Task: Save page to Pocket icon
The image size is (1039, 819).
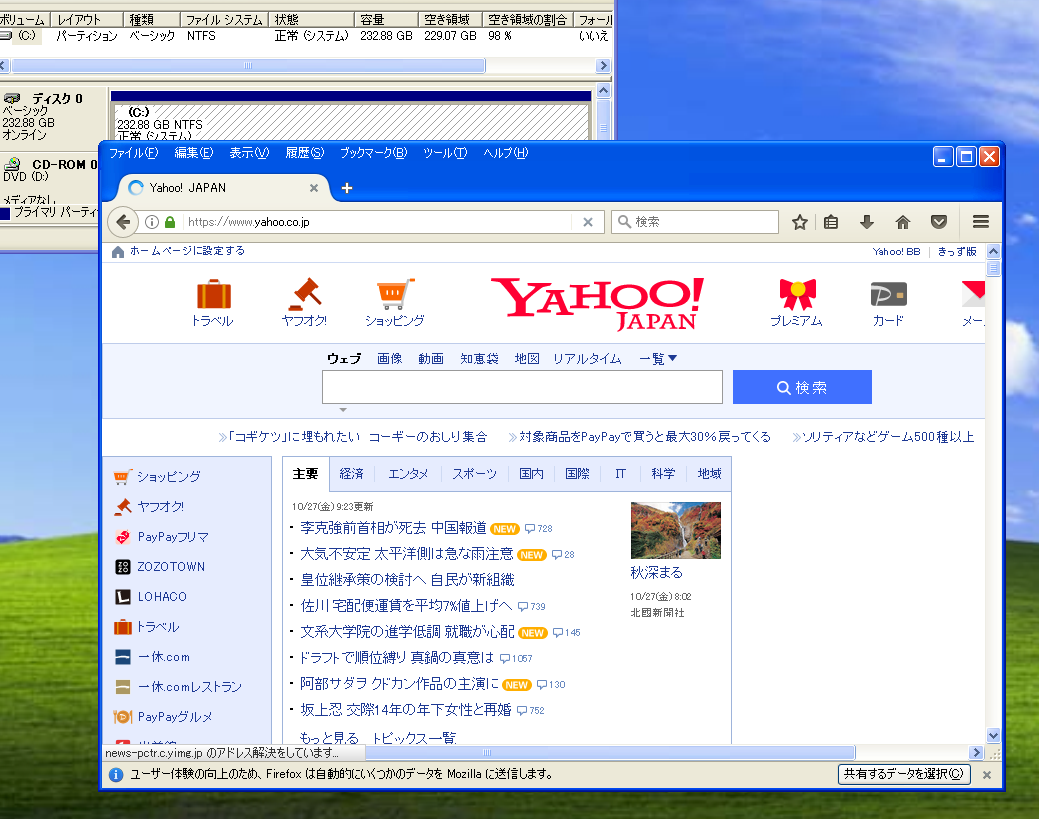Action: pyautogui.click(x=938, y=222)
